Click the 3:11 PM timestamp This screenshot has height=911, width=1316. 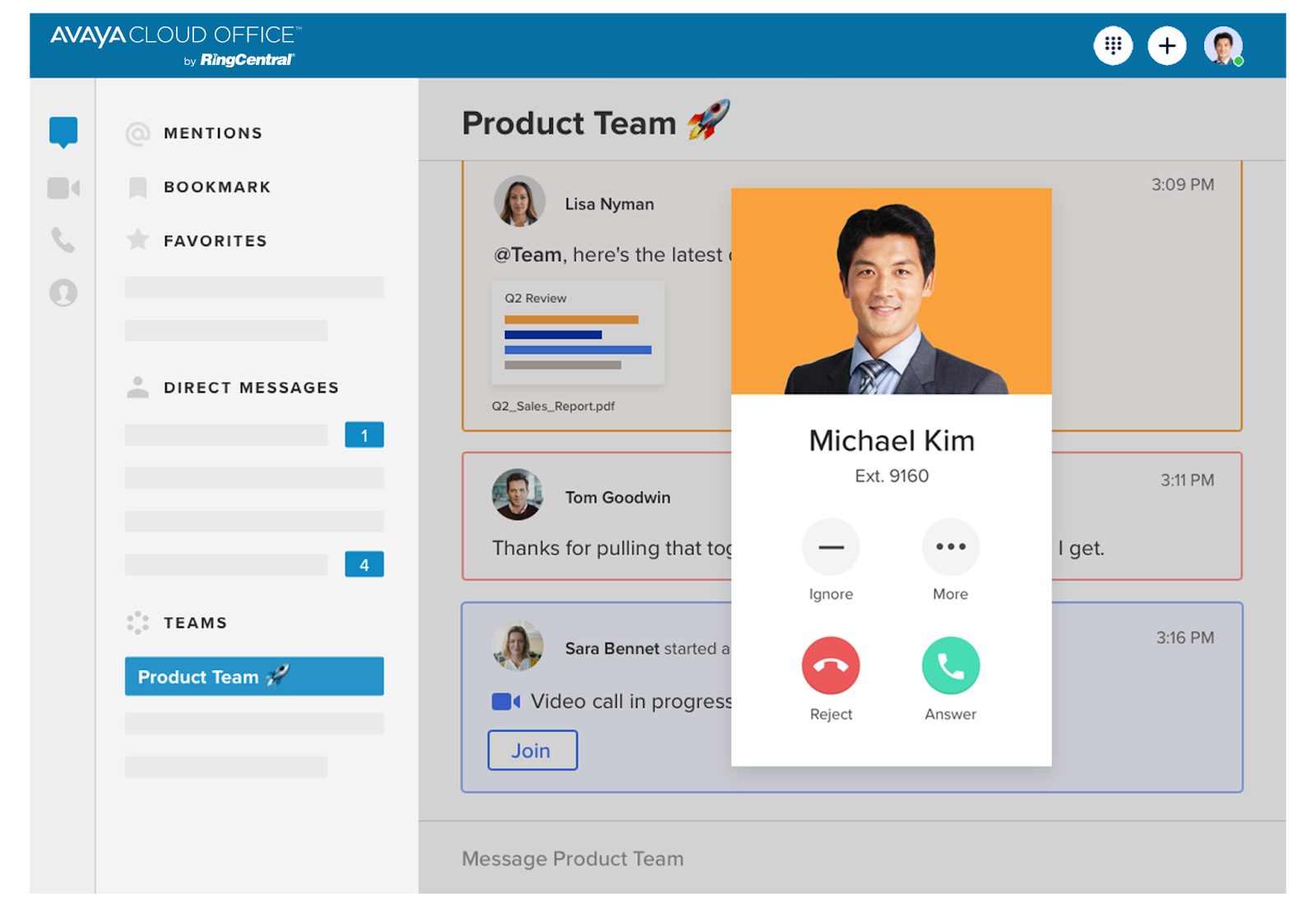(1187, 480)
